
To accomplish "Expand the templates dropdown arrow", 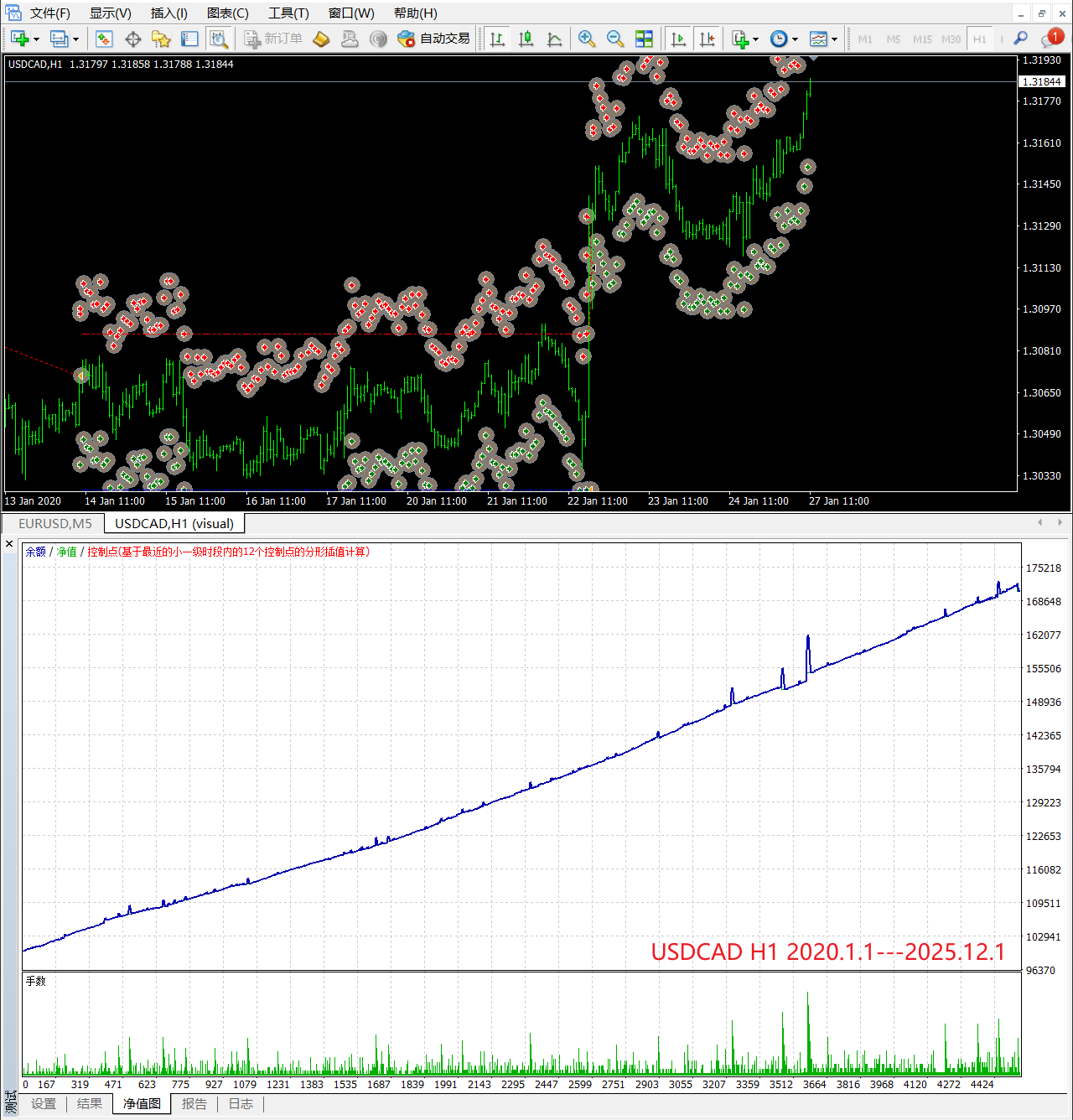I will tap(834, 39).
